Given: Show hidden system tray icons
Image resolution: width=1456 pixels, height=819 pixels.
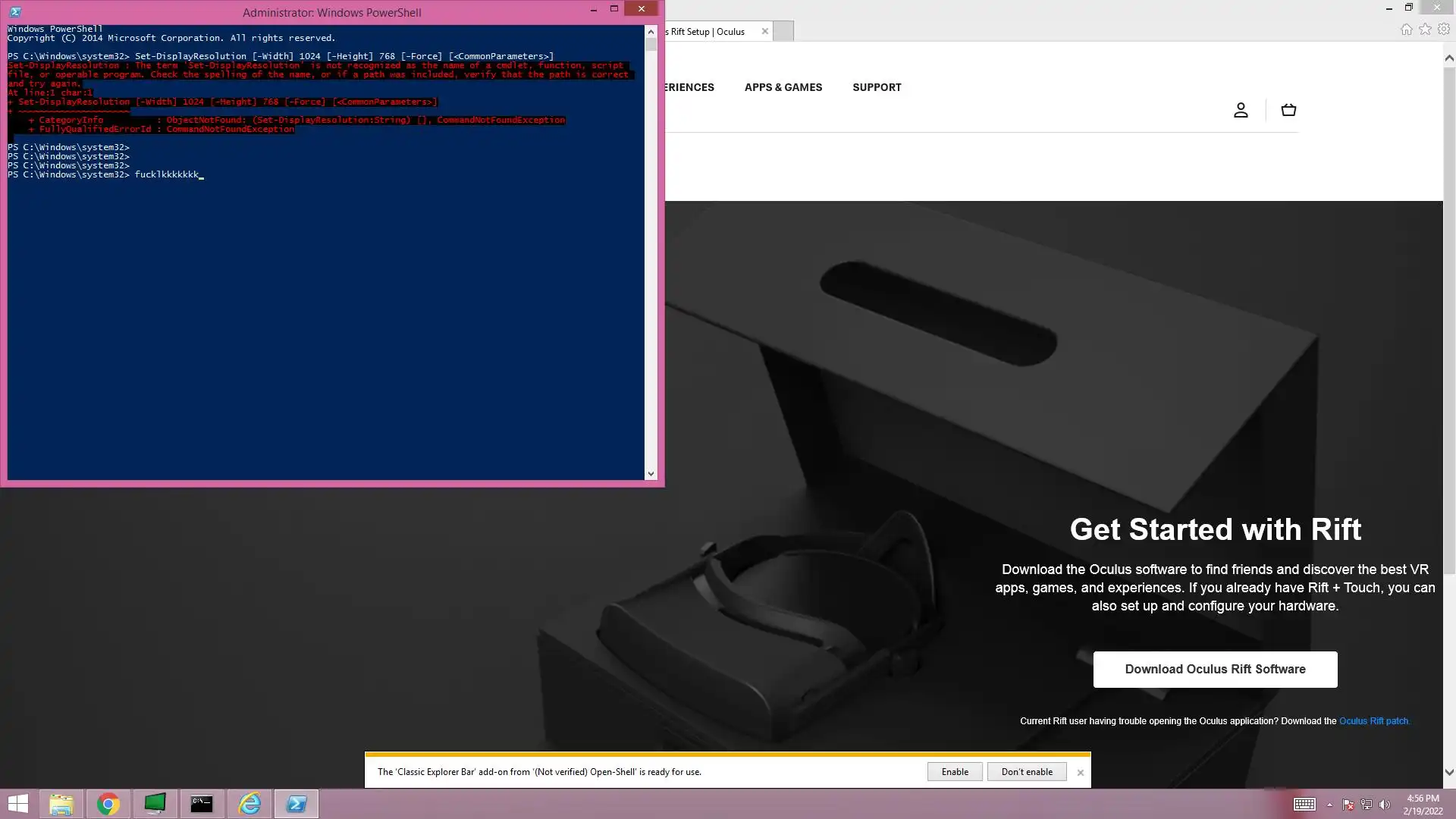Looking at the screenshot, I should 1329,805.
